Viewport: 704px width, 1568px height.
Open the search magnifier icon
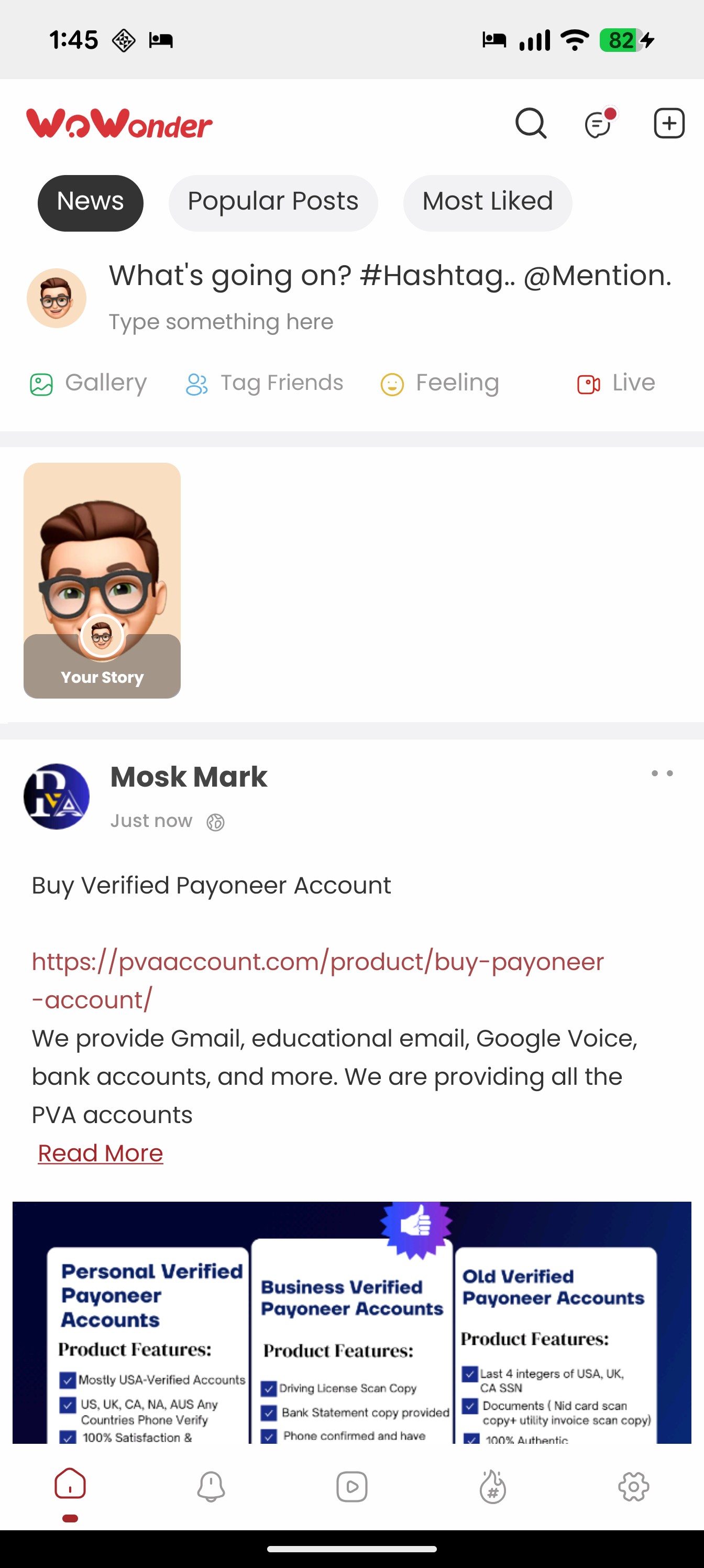coord(531,124)
